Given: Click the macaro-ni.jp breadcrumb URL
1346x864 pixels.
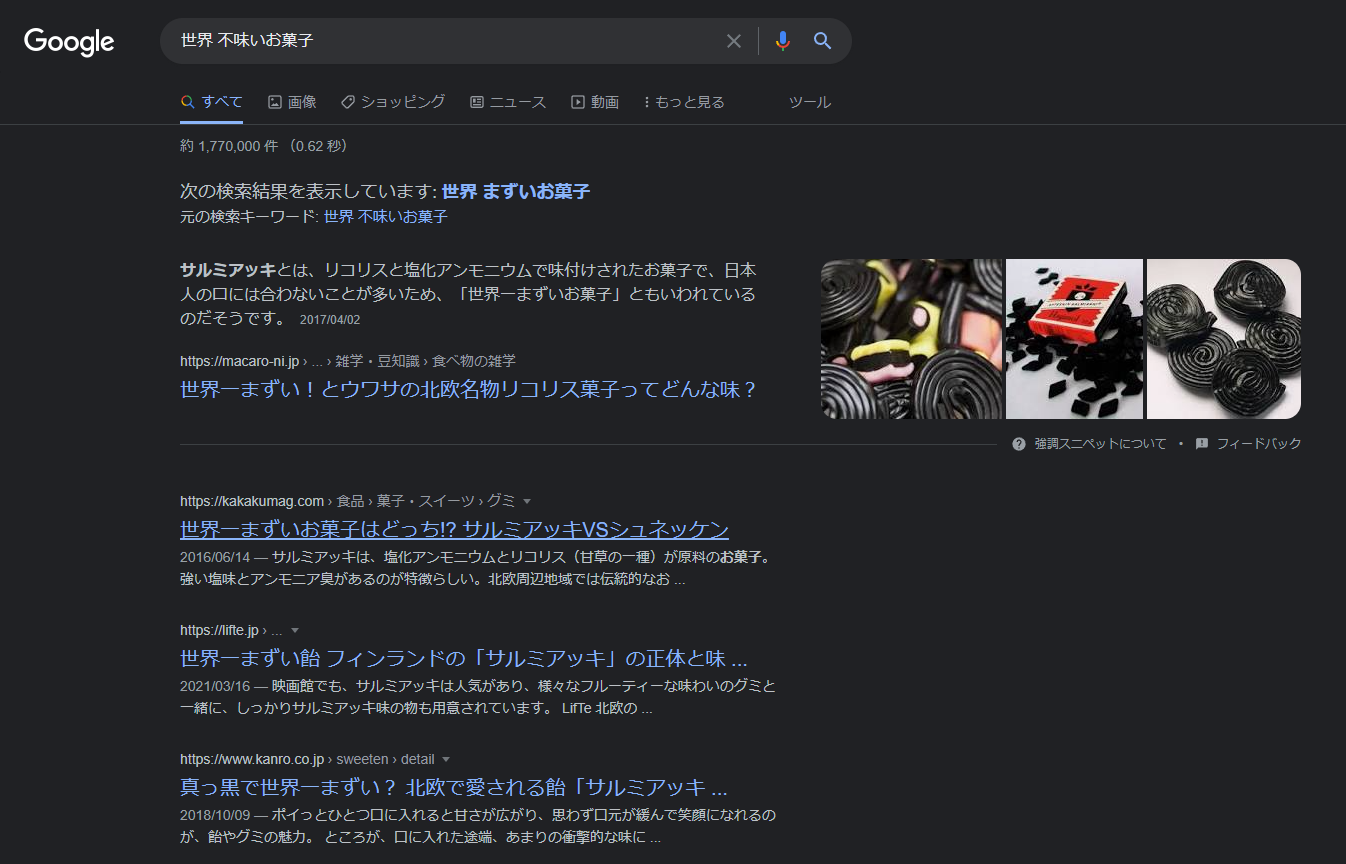Looking at the screenshot, I should pos(348,361).
